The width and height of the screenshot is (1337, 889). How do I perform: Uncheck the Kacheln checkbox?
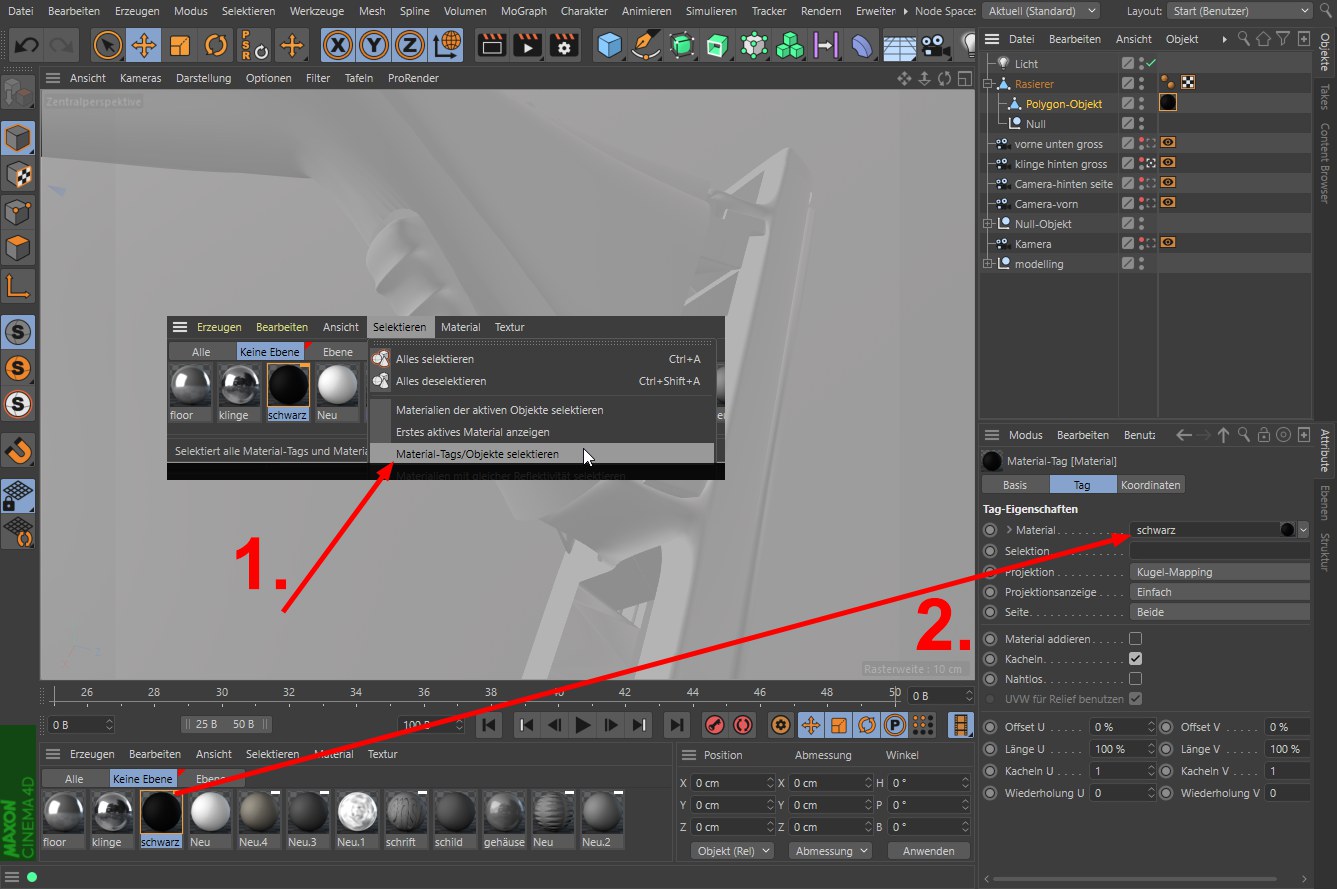click(x=1135, y=659)
